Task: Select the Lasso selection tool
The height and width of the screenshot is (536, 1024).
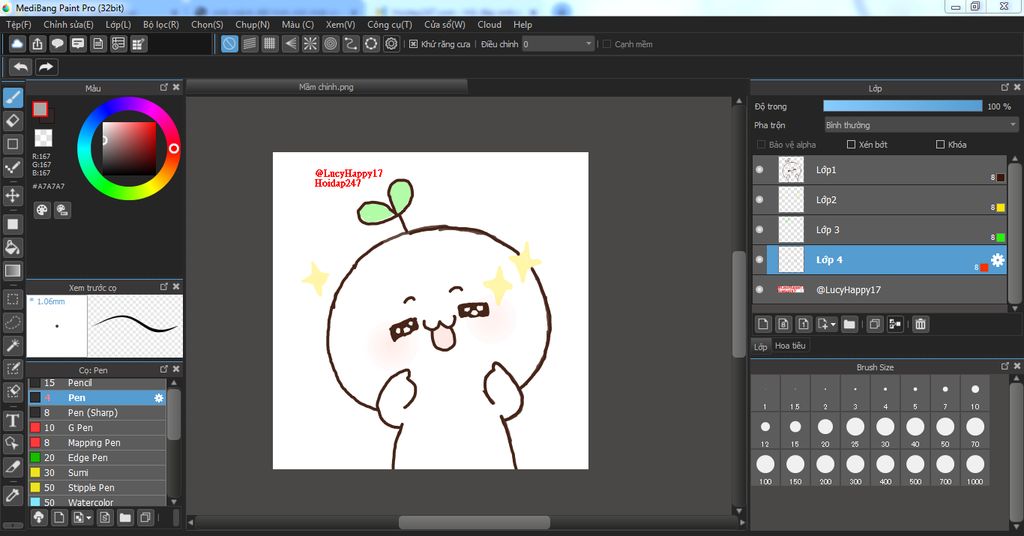Action: [12, 322]
